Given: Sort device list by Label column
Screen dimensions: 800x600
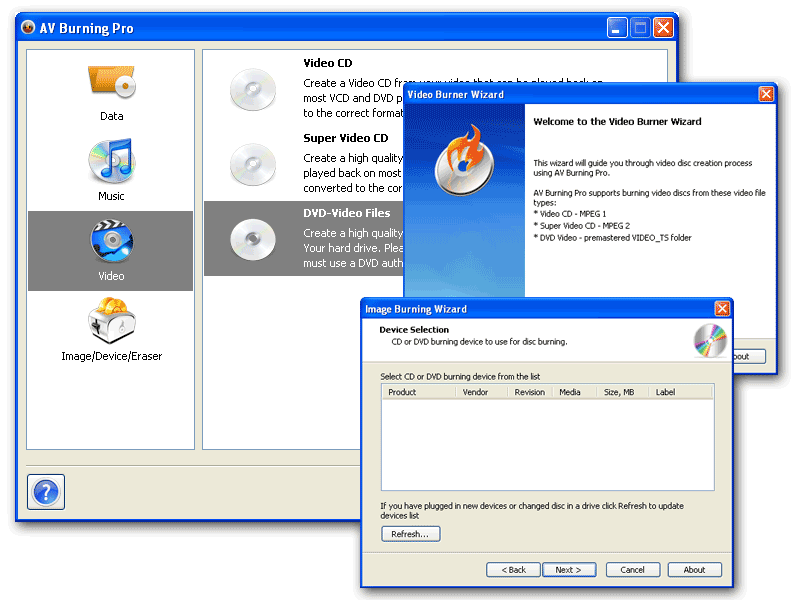Looking at the screenshot, I should point(681,392).
